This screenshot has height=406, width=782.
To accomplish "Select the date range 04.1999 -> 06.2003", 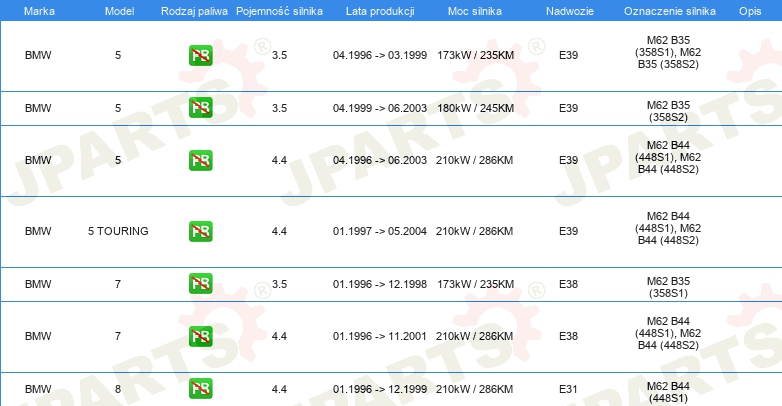I will (x=380, y=108).
